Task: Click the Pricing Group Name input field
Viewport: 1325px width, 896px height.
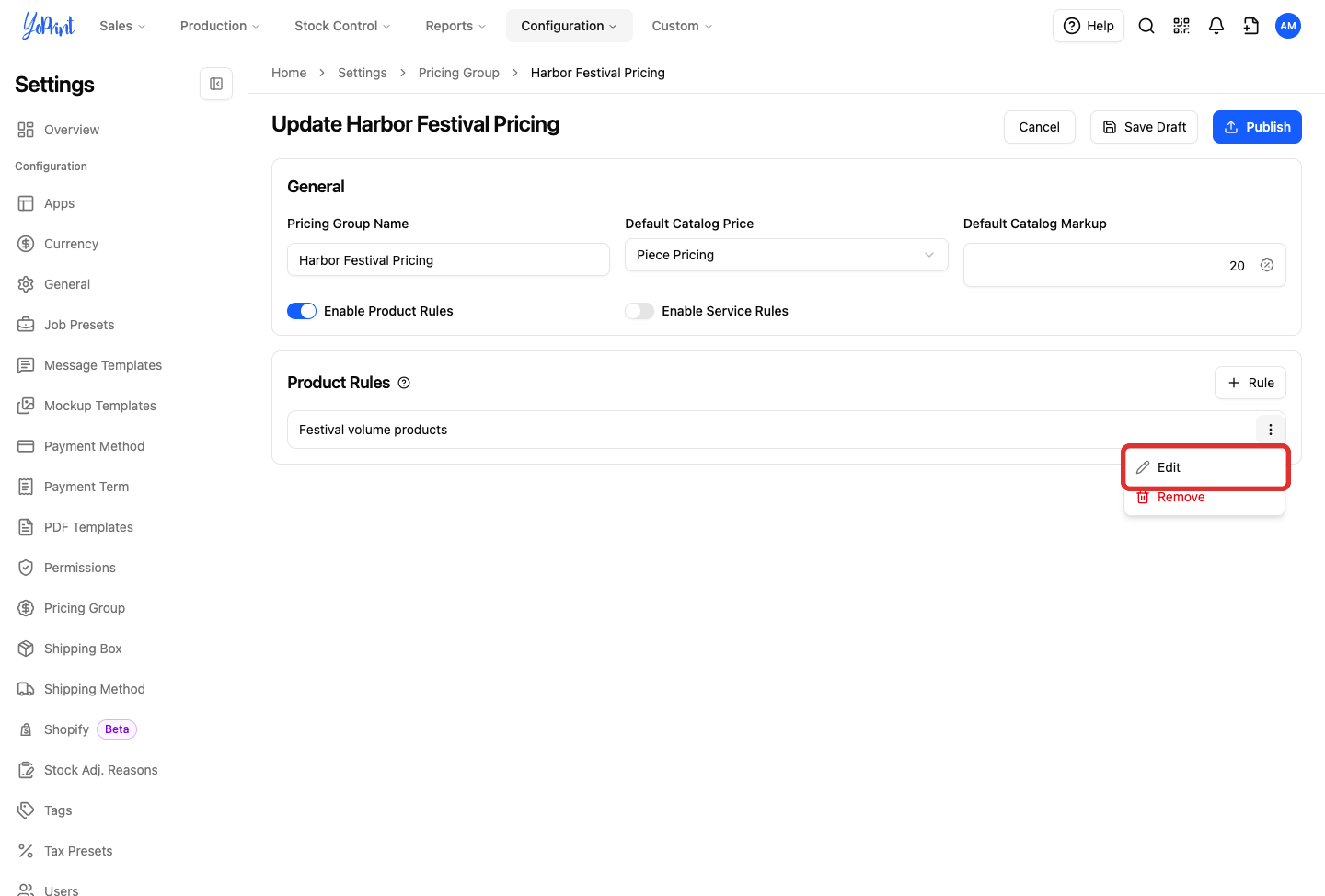Action: [448, 259]
